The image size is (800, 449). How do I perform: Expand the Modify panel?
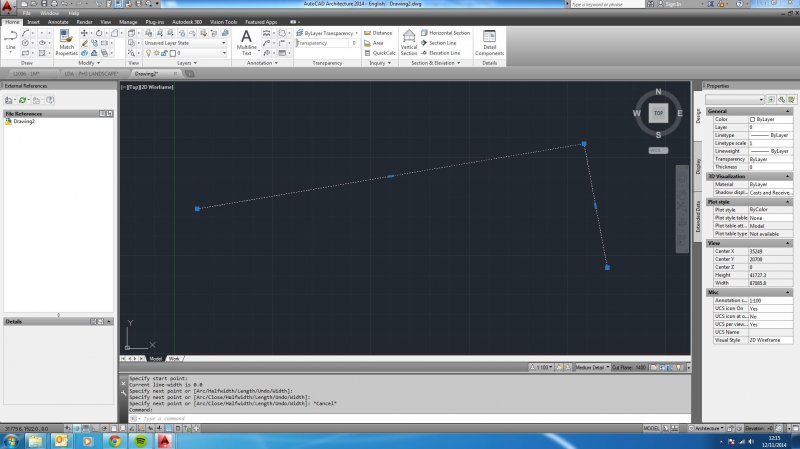(x=89, y=63)
